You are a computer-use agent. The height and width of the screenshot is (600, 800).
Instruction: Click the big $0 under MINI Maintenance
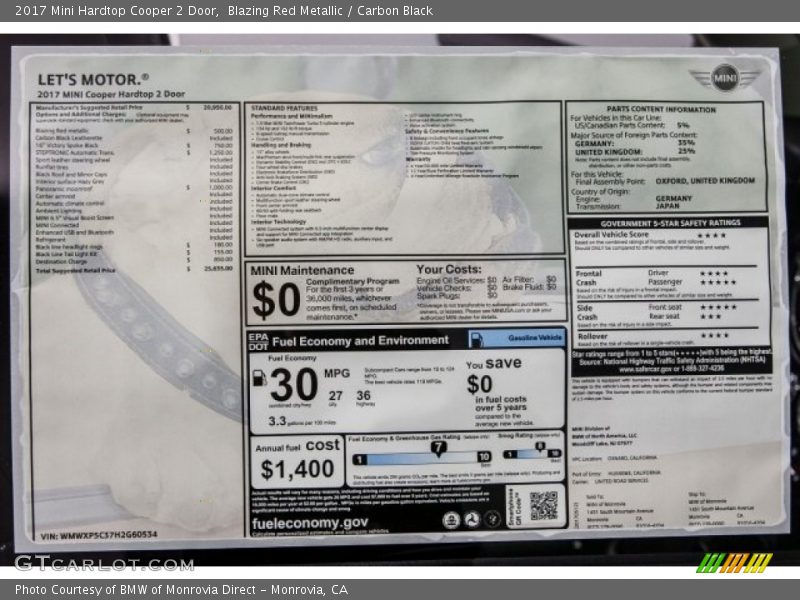click(x=276, y=300)
